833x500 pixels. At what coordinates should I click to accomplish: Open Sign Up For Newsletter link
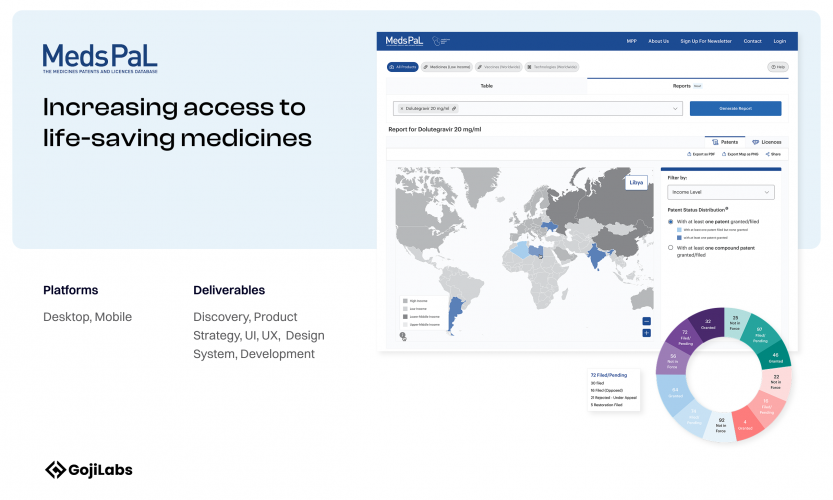(706, 41)
